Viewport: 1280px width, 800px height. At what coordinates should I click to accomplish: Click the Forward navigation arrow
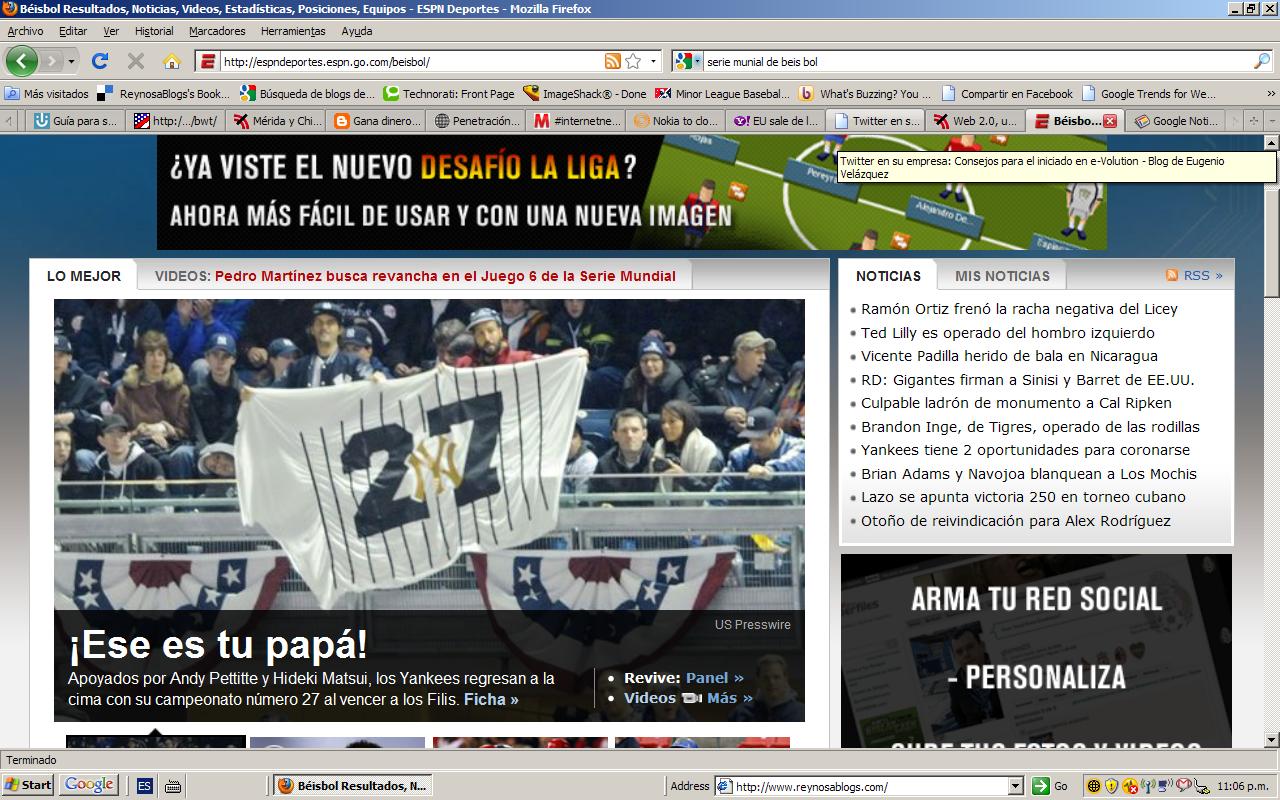(x=50, y=61)
